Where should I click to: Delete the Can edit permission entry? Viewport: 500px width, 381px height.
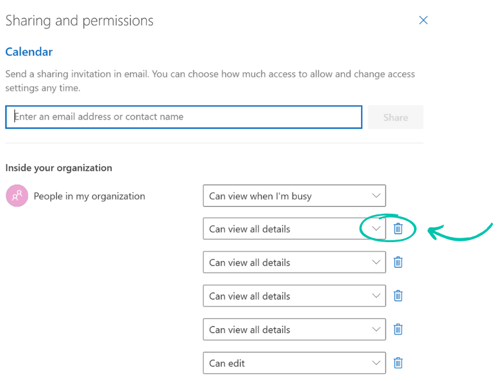tap(398, 363)
